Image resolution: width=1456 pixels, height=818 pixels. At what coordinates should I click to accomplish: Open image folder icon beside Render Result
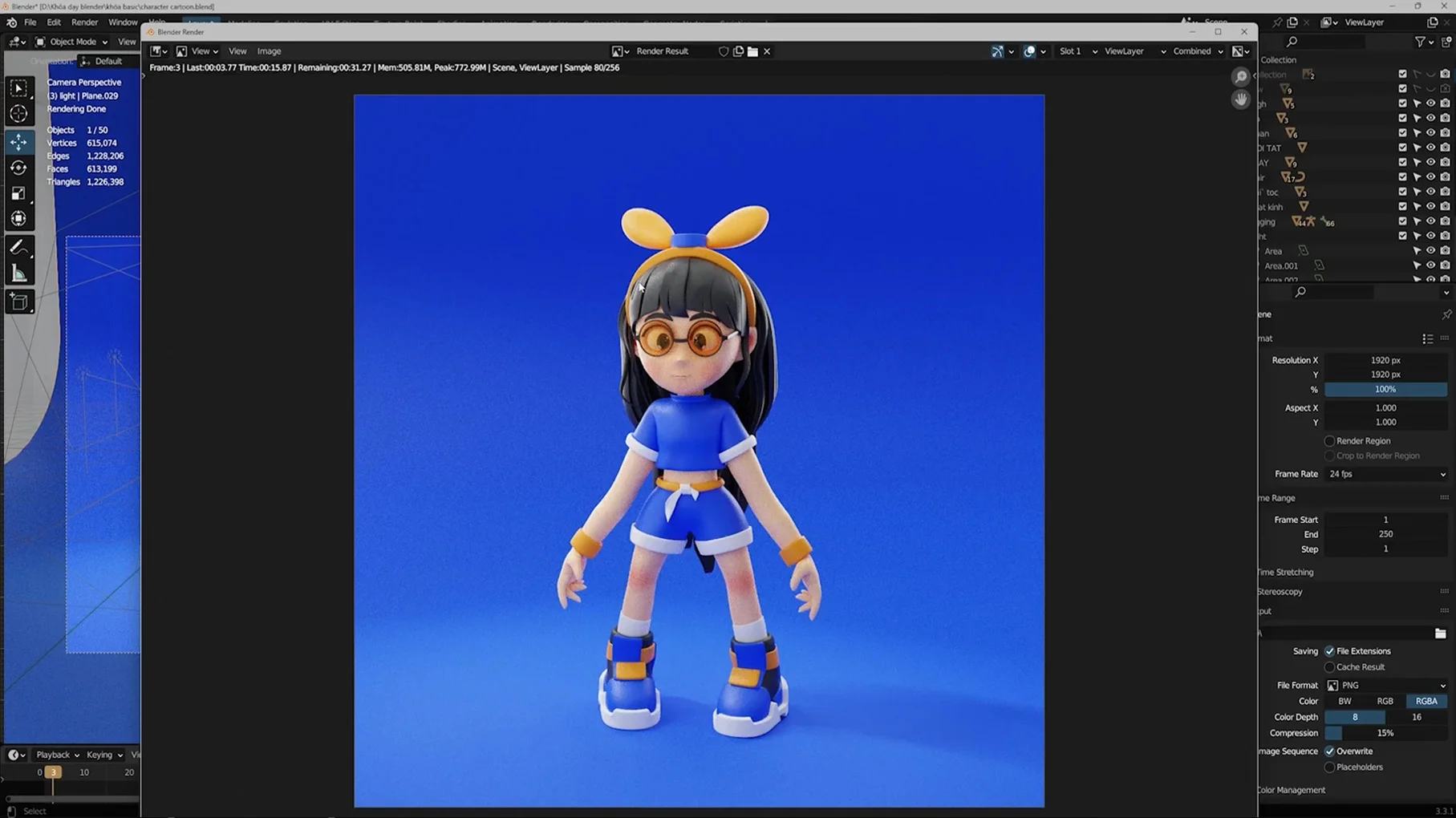point(752,51)
